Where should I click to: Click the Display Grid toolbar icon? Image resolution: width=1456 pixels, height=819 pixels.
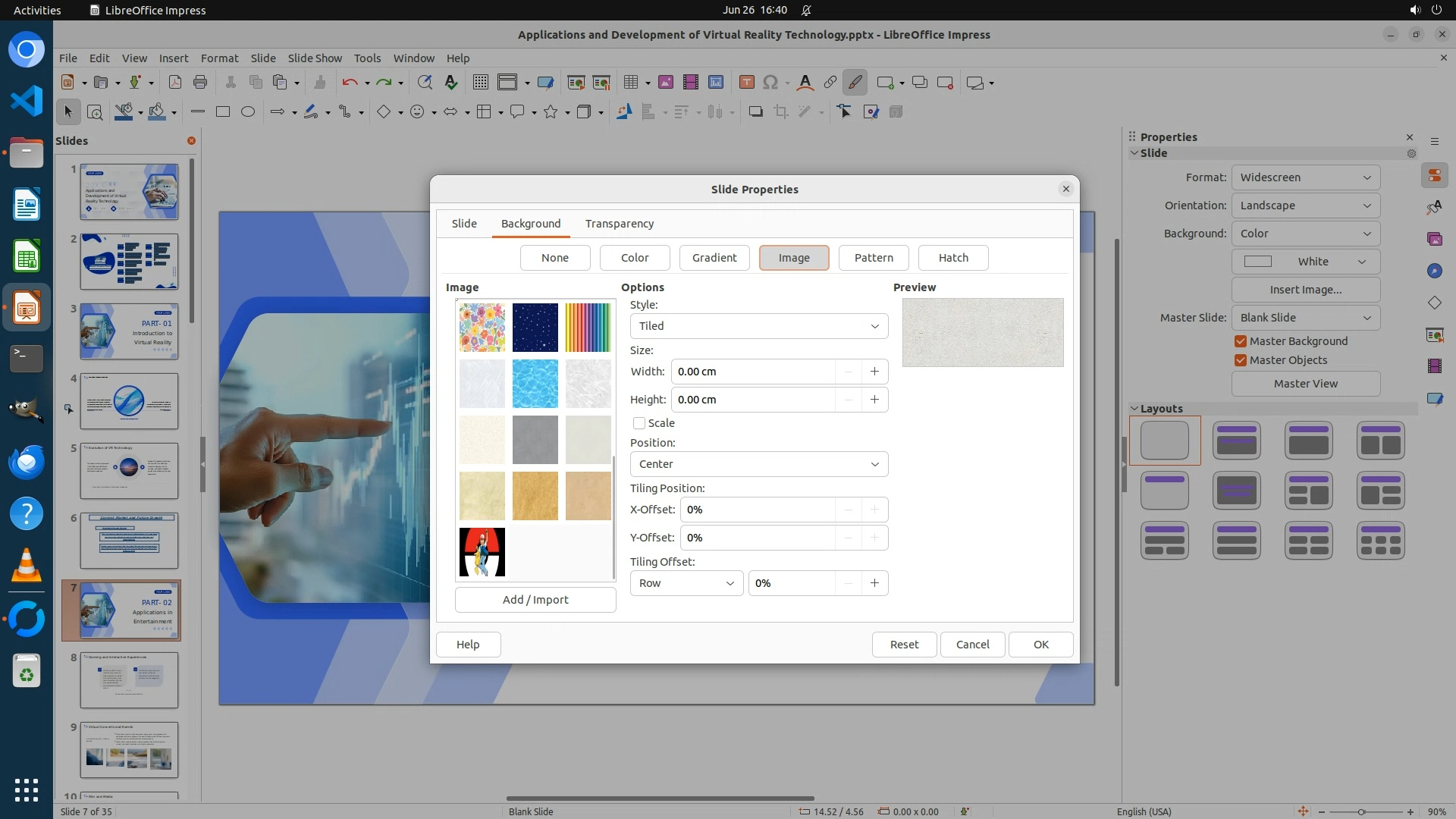point(480,83)
